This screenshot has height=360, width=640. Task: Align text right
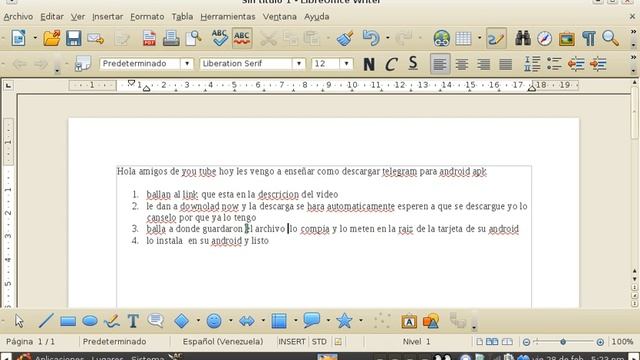tap(484, 64)
